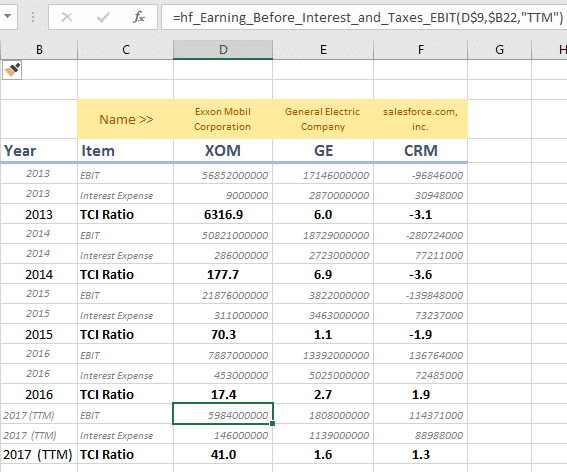Image resolution: width=567 pixels, height=472 pixels.
Task: Select XOM 2013 TCI Ratio 6316.9
Action: coord(223,214)
